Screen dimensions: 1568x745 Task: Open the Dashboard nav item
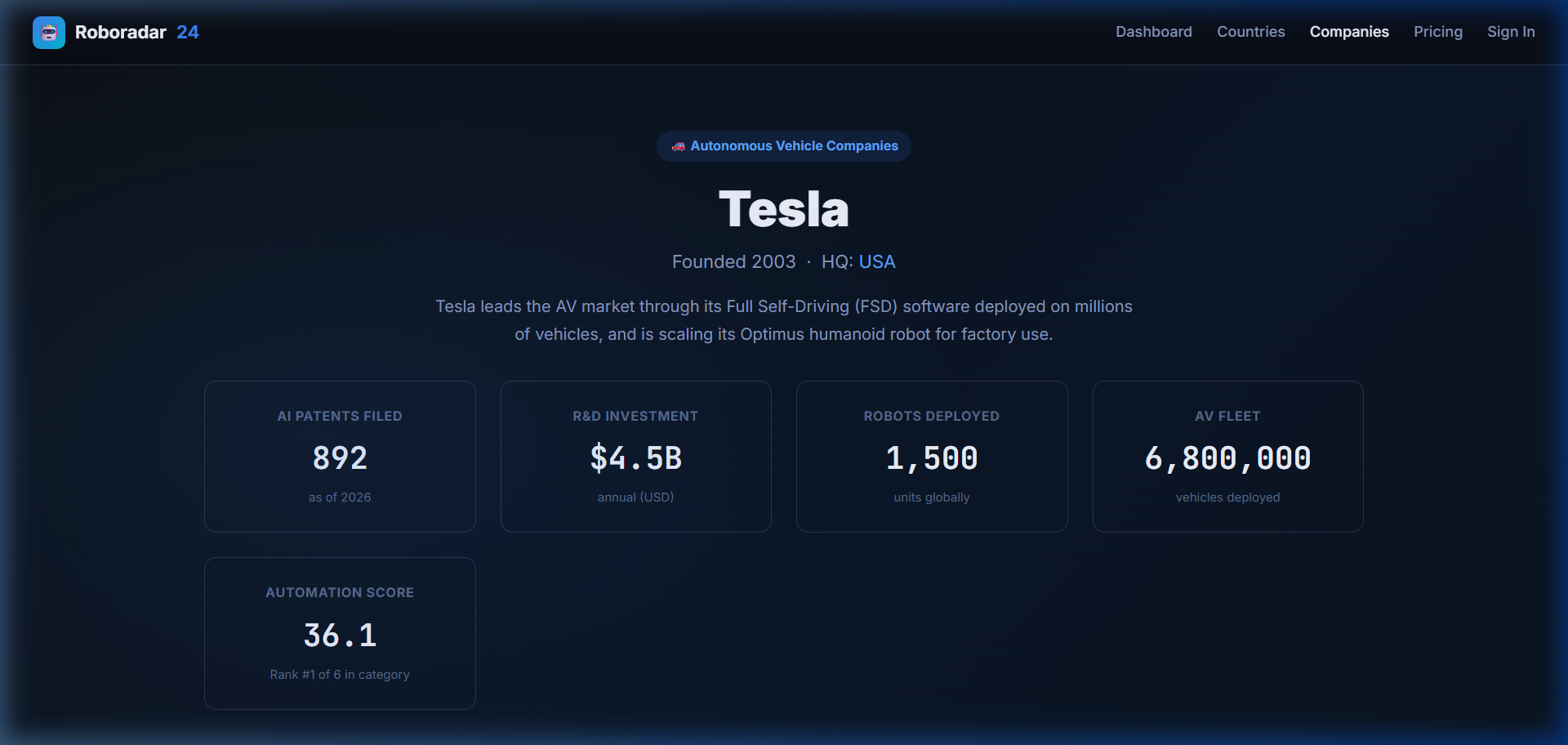(x=1153, y=32)
